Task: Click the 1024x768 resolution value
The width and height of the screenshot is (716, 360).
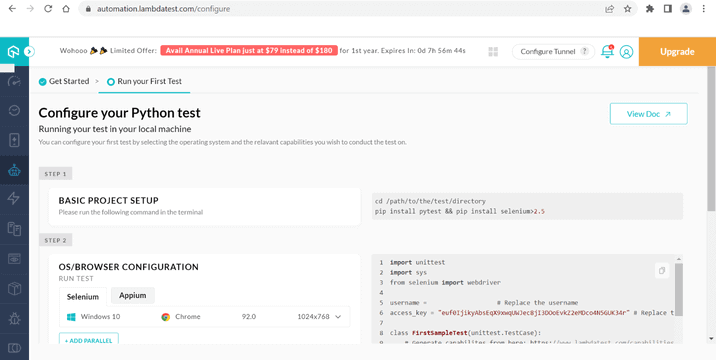Action: click(313, 317)
